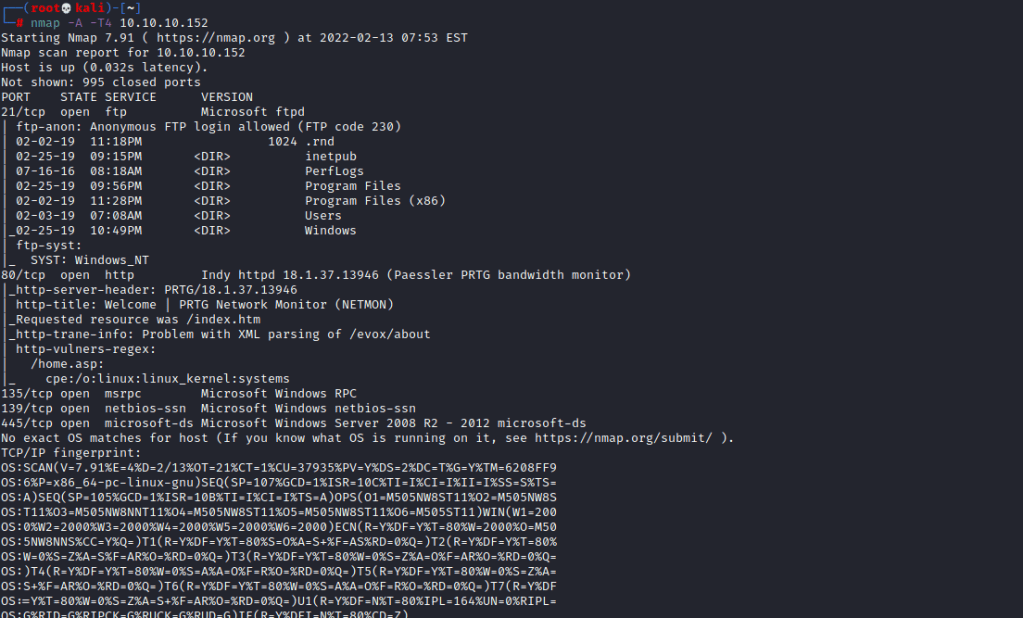The image size is (1023, 618).
Task: Click the Windows directory entry
Action: tap(330, 231)
